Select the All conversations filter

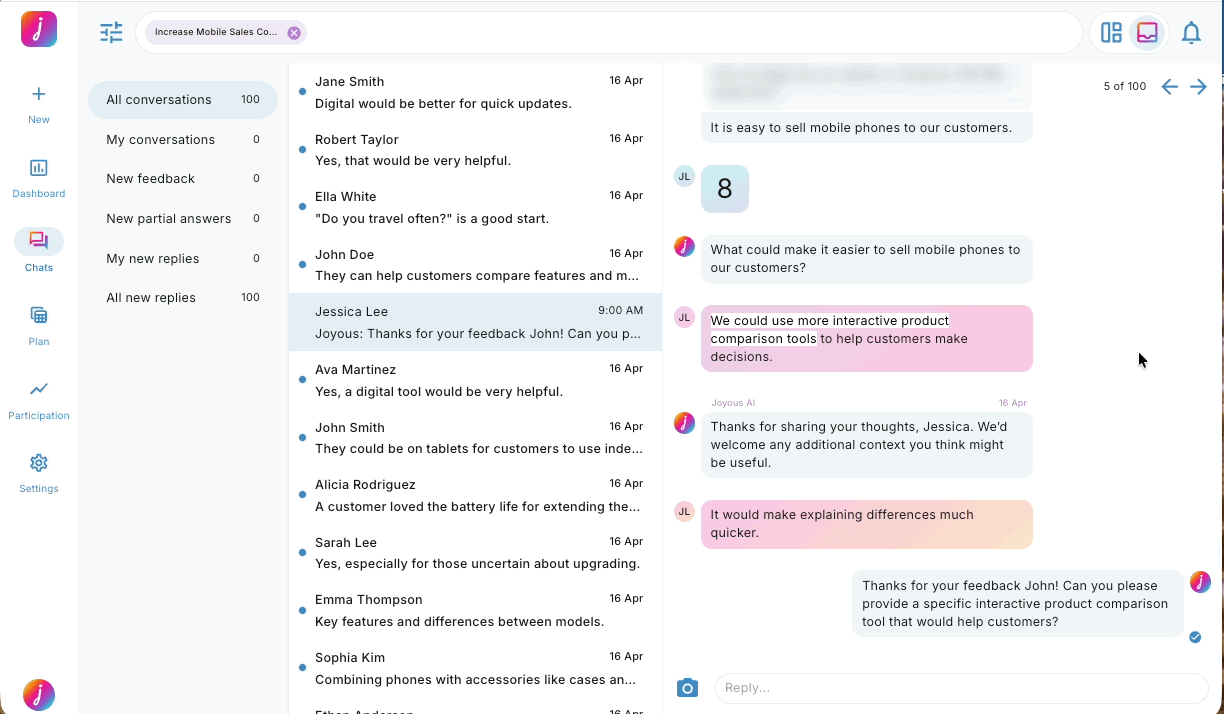click(159, 100)
